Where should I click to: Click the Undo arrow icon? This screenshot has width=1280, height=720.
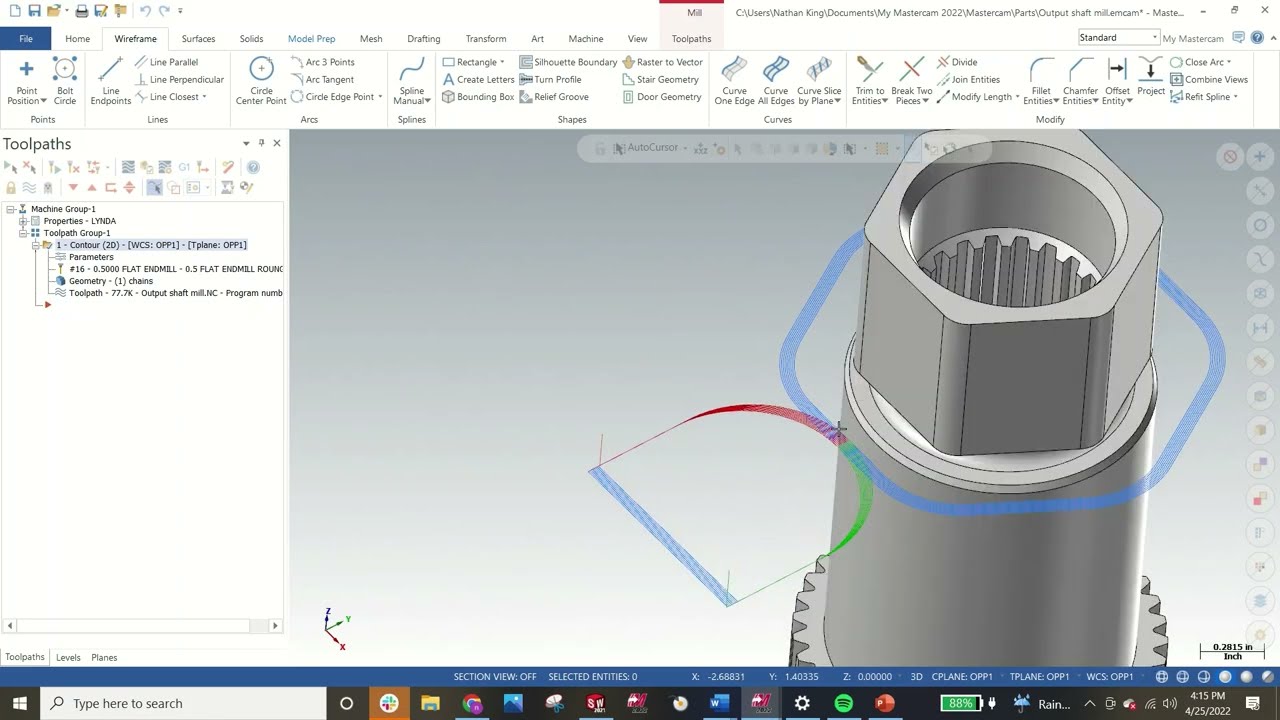coord(145,11)
